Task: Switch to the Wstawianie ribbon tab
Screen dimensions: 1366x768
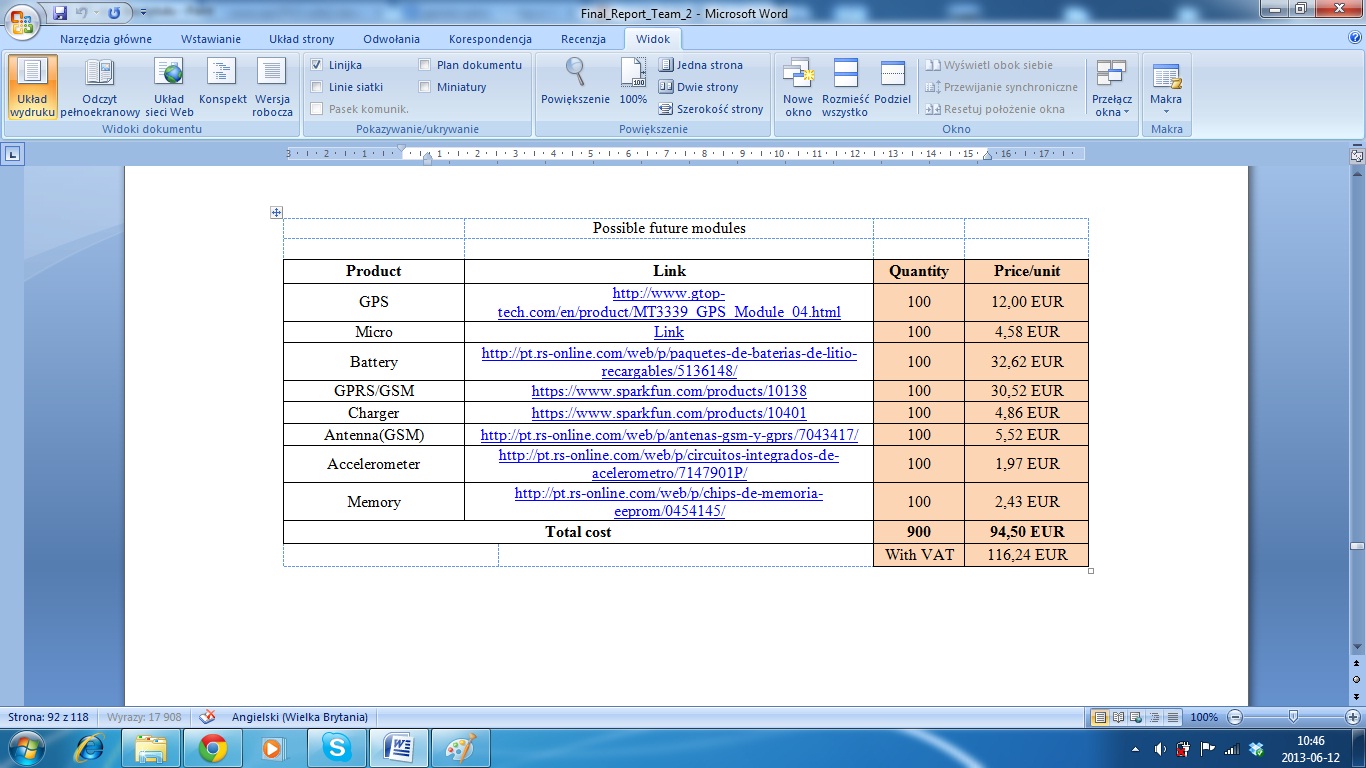Action: point(210,39)
